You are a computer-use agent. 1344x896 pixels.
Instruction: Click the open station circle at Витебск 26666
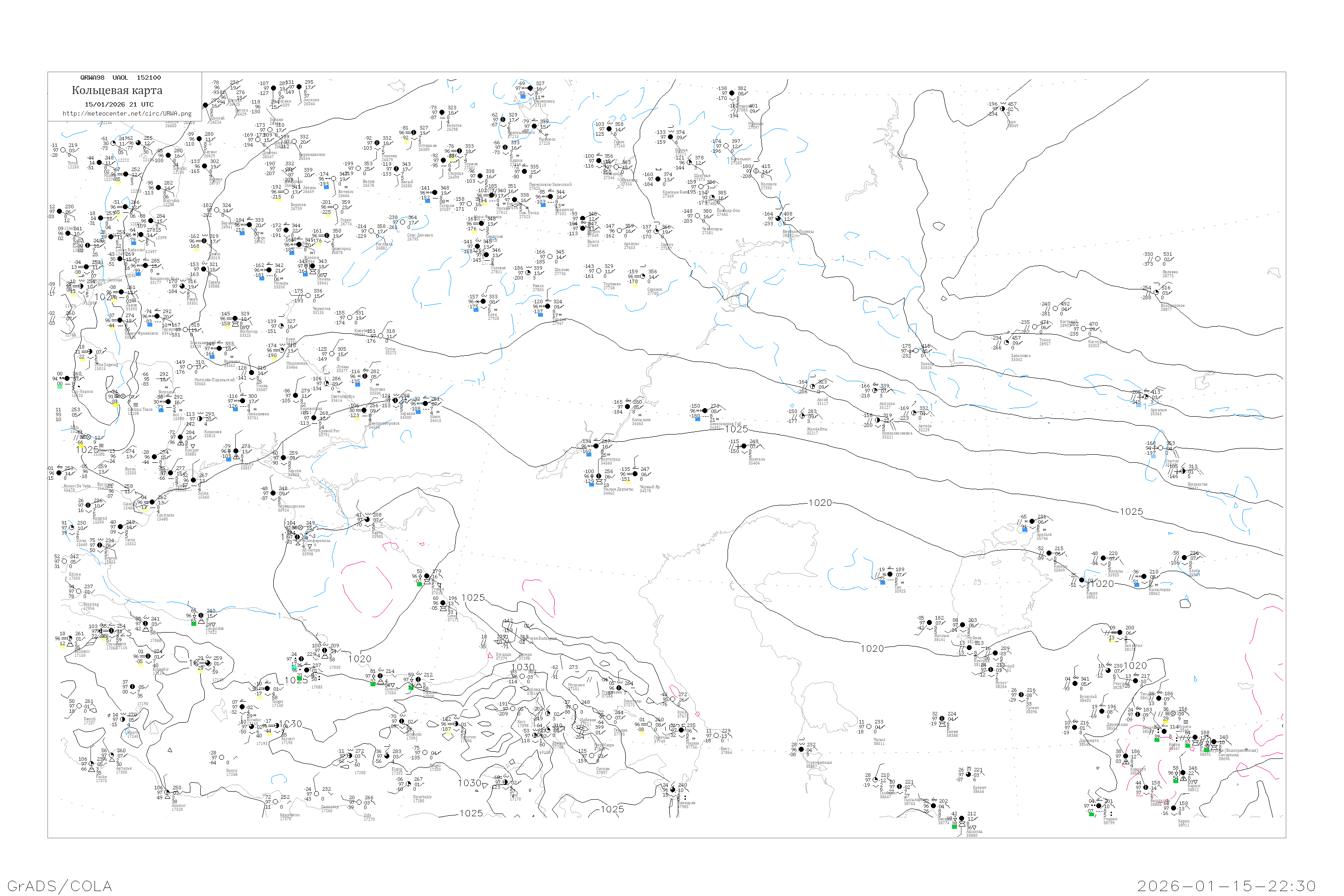(334, 179)
